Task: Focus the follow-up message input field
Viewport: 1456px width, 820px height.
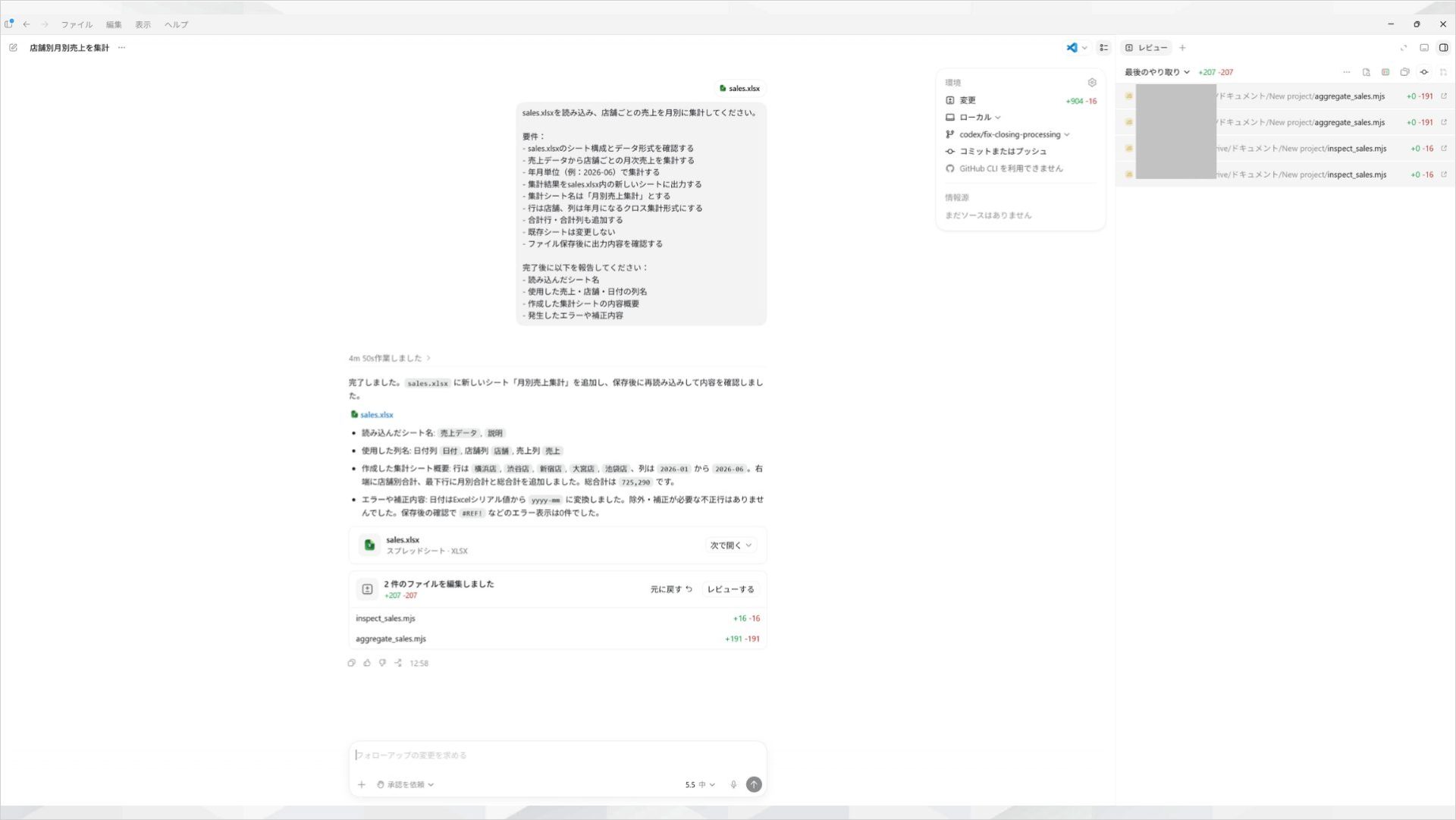Action: click(x=557, y=756)
